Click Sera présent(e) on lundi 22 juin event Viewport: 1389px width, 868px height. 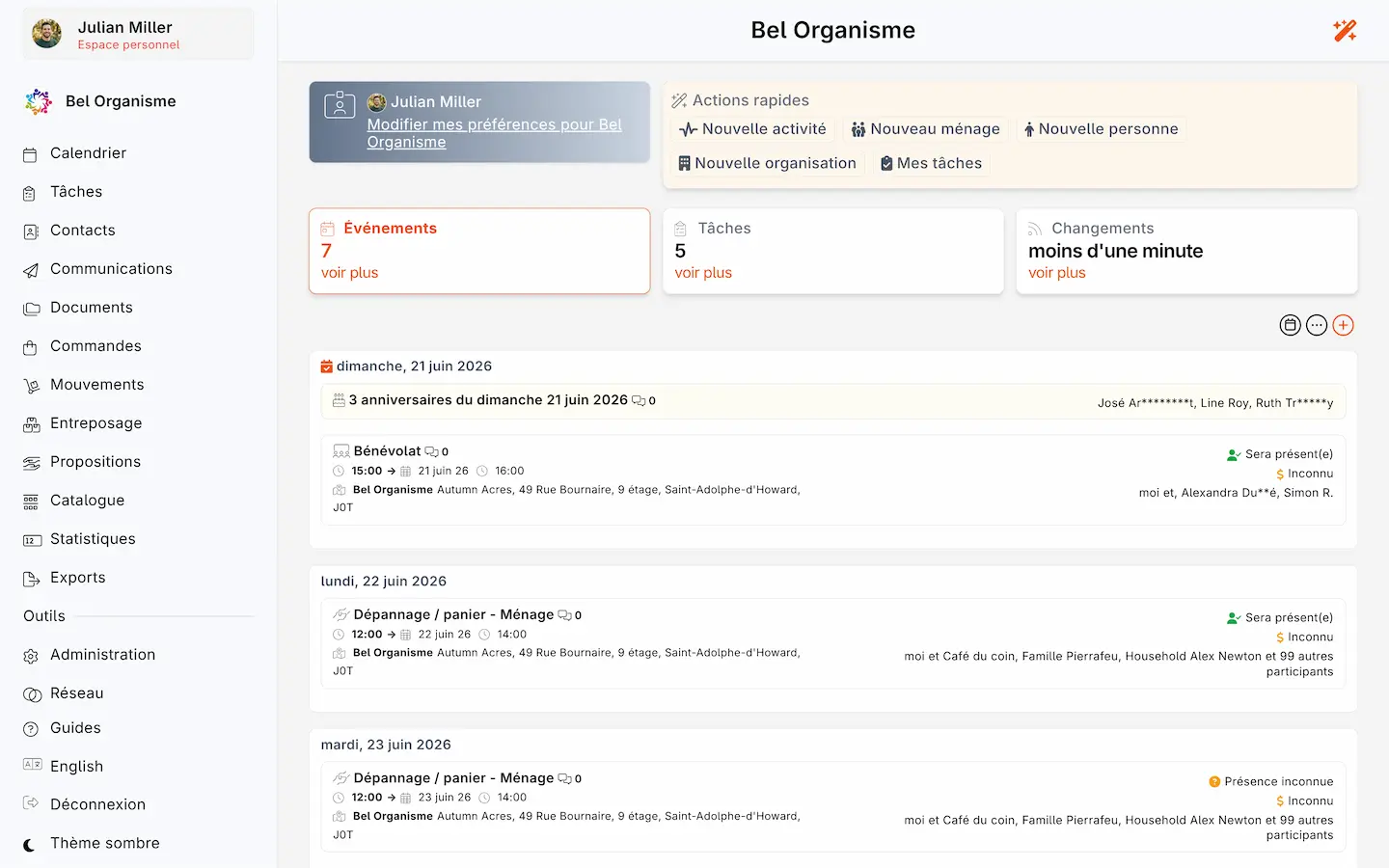click(1280, 617)
